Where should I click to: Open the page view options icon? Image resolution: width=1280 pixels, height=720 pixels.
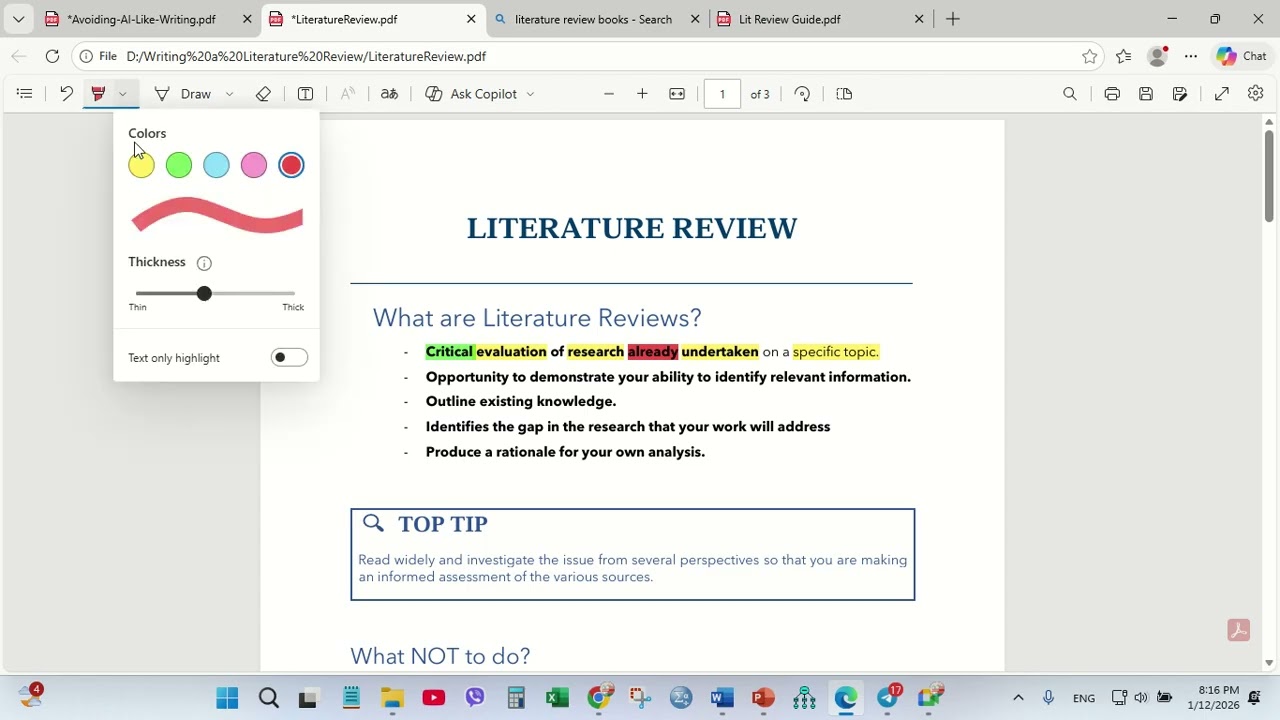tap(844, 94)
